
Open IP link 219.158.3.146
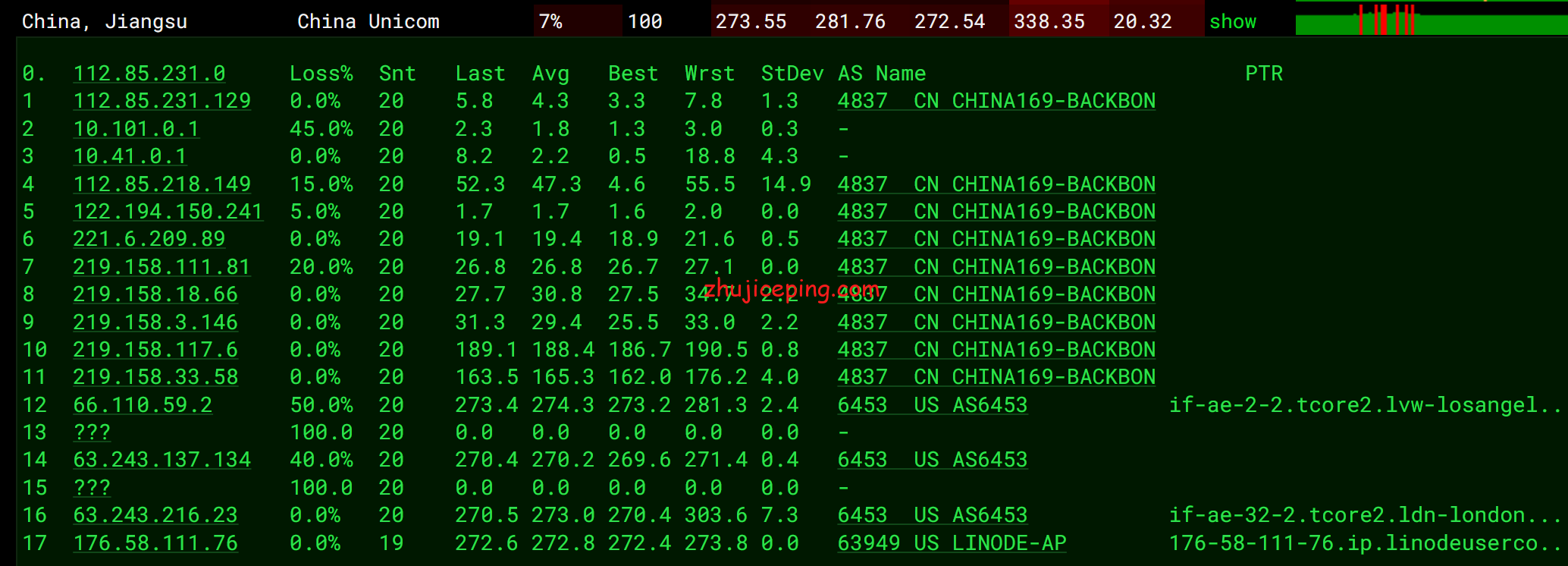point(155,322)
